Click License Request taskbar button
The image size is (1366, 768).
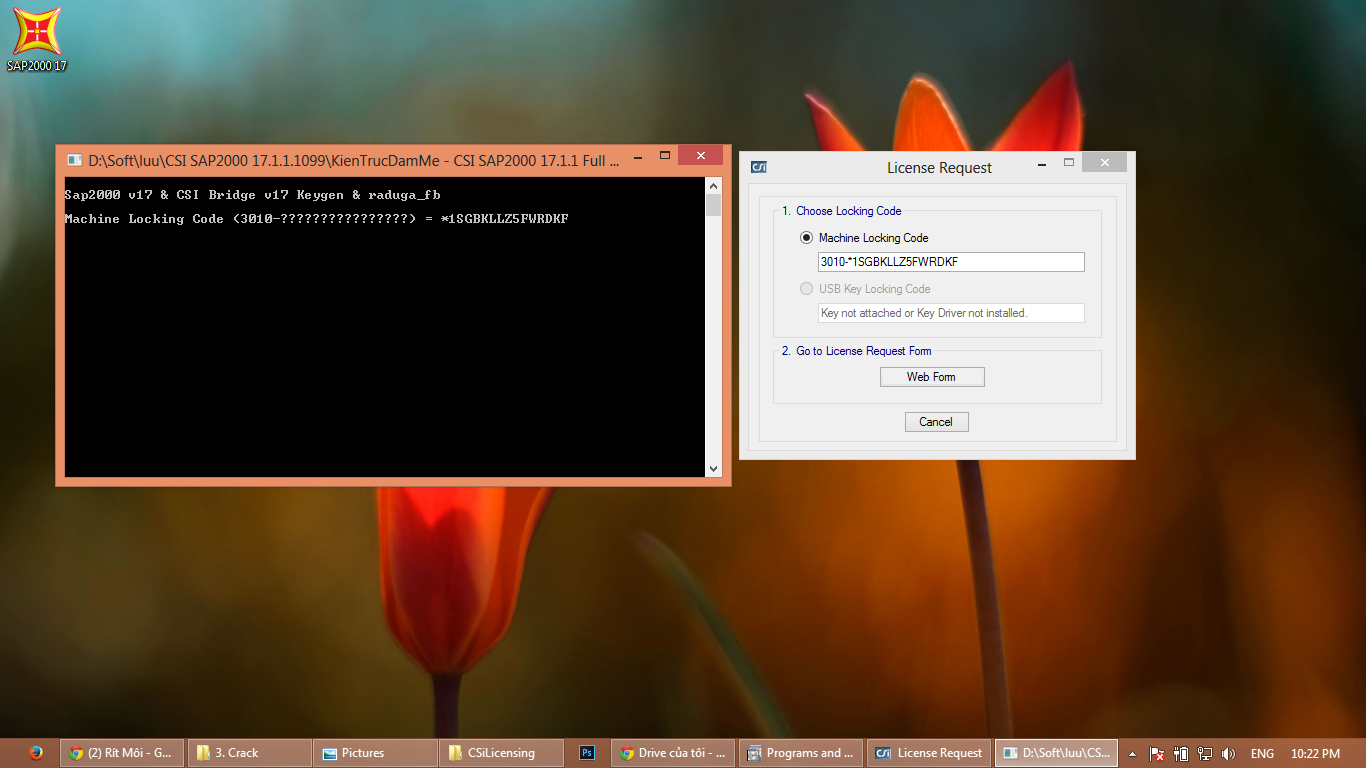[x=928, y=753]
